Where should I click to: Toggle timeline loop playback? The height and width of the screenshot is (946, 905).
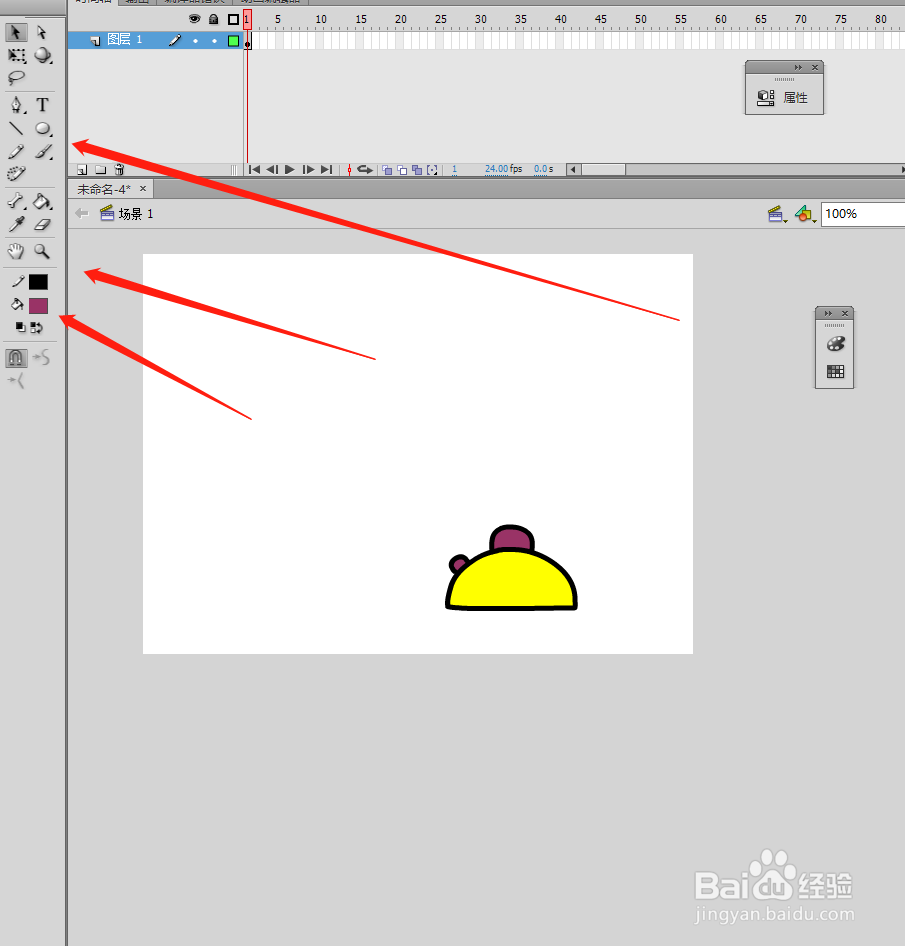(x=365, y=170)
